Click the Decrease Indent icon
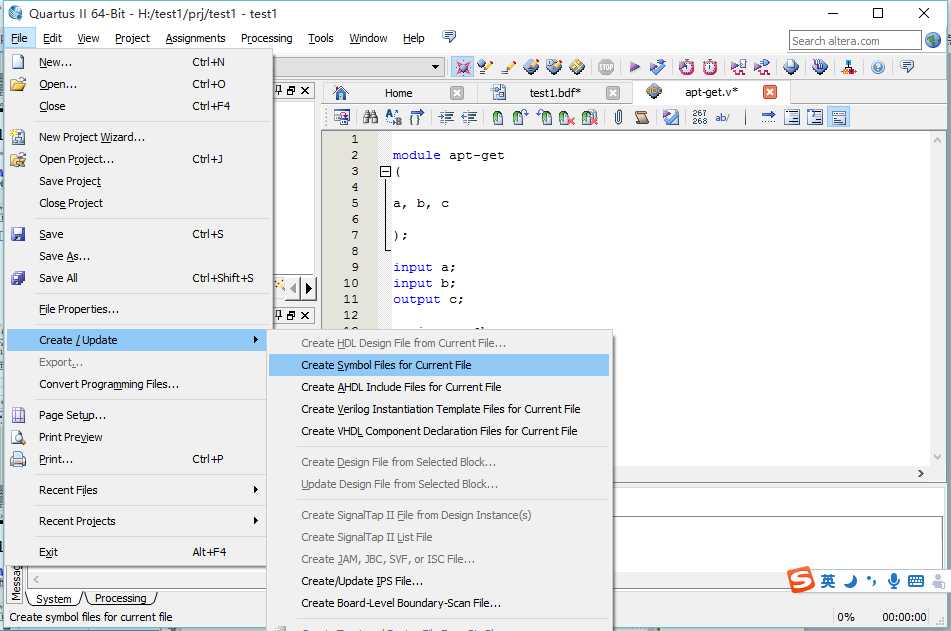This screenshot has height=631, width=951. pyautogui.click(x=469, y=117)
